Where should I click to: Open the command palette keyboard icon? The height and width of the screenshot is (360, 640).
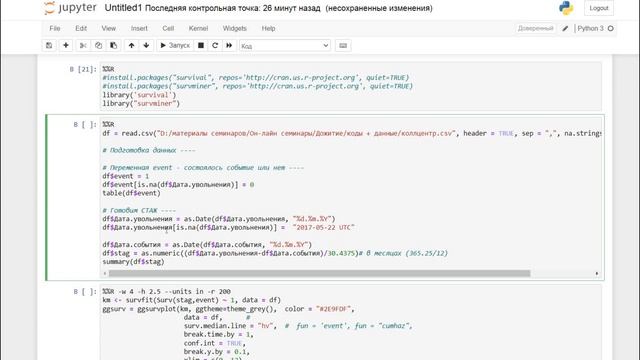[343, 45]
